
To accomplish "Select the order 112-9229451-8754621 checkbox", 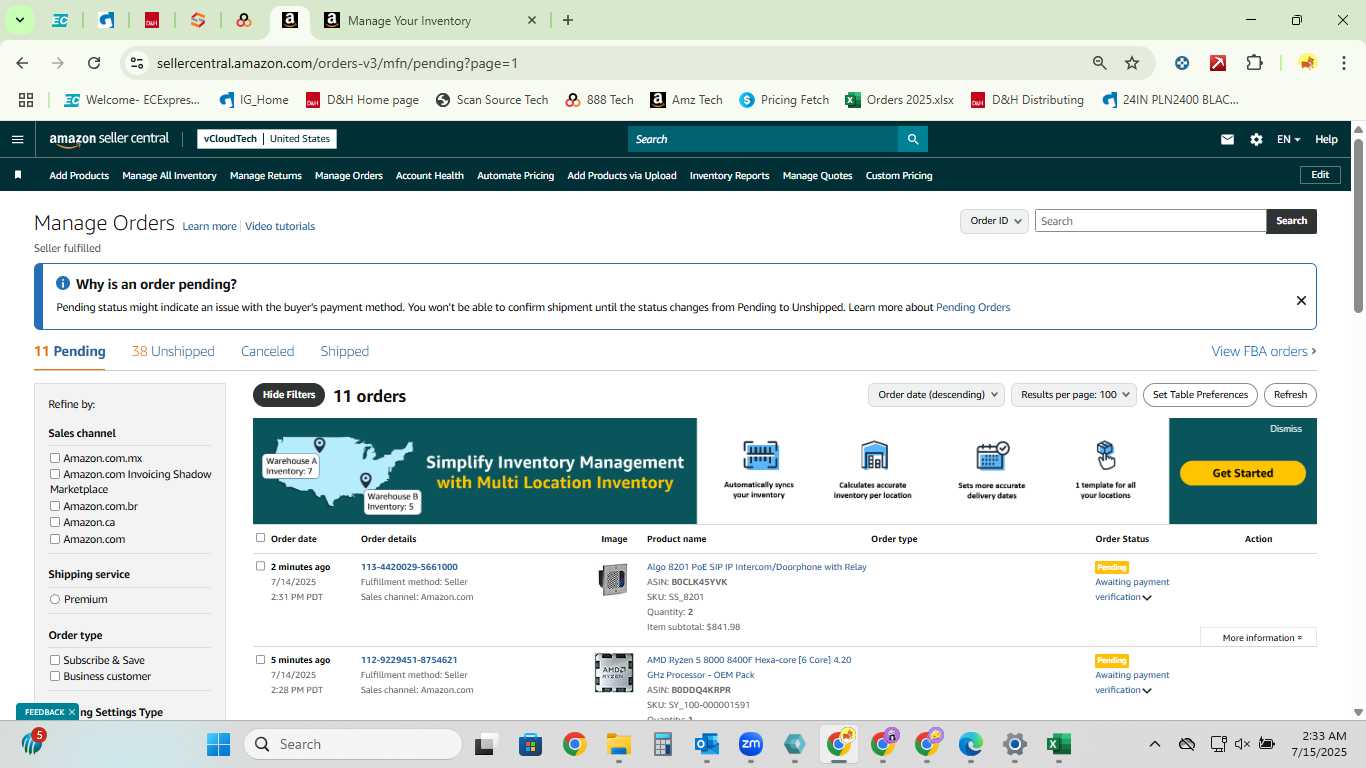I will 260,659.
